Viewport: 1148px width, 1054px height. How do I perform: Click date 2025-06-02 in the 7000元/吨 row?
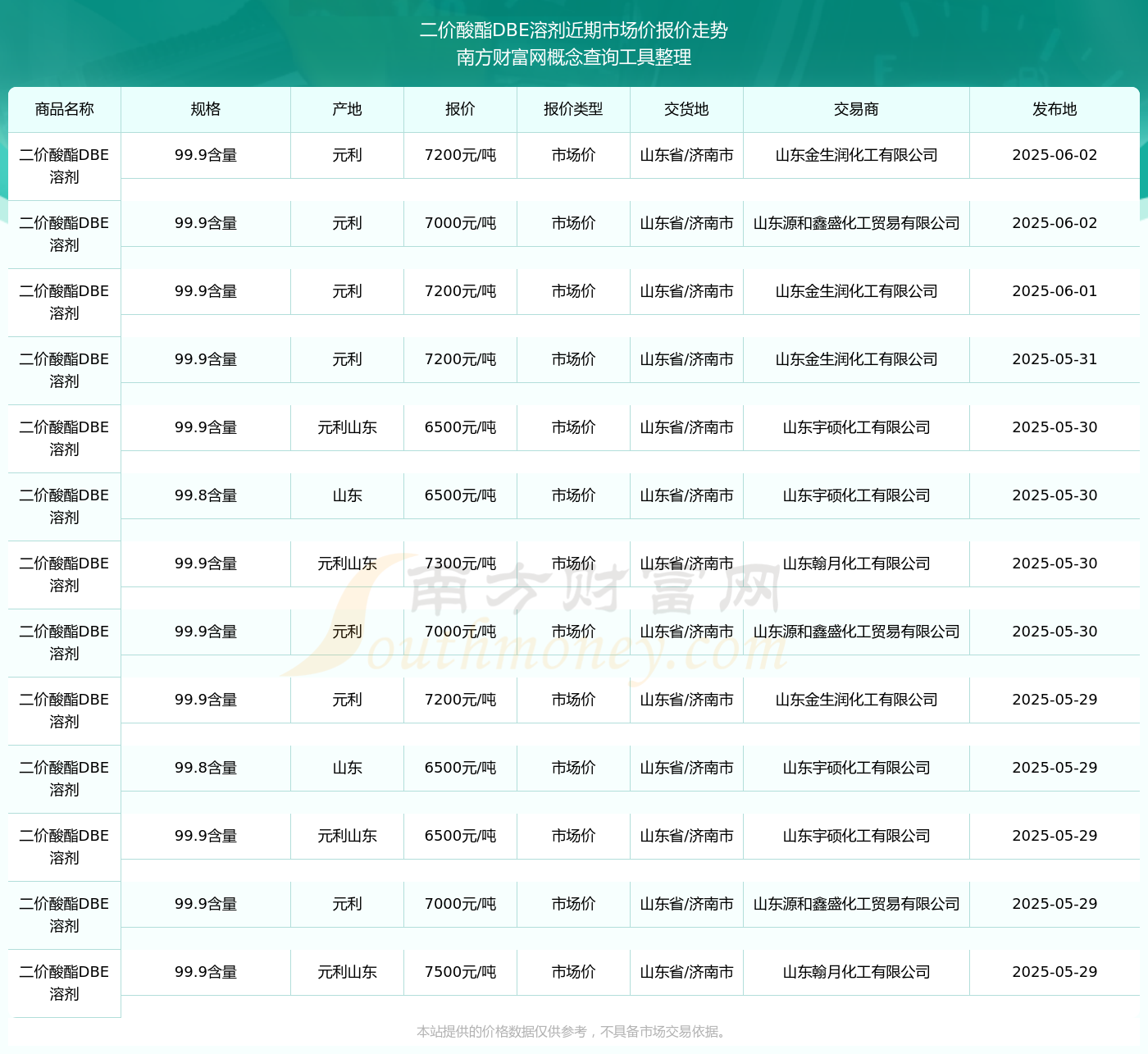1055,223
